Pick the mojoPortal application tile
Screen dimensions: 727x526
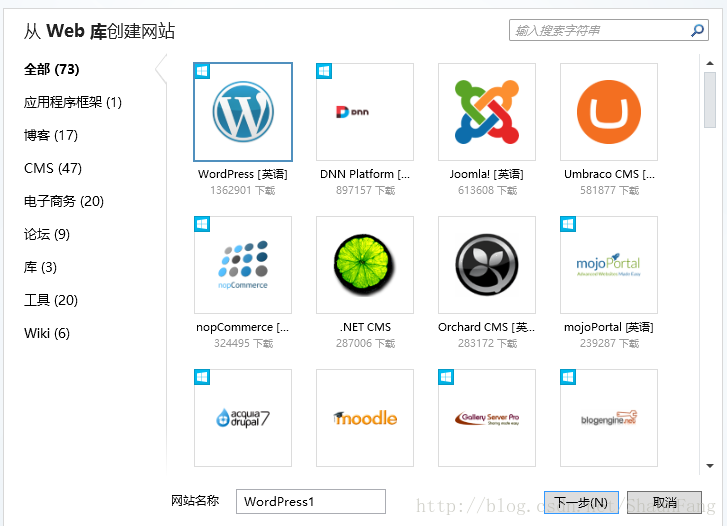[609, 265]
